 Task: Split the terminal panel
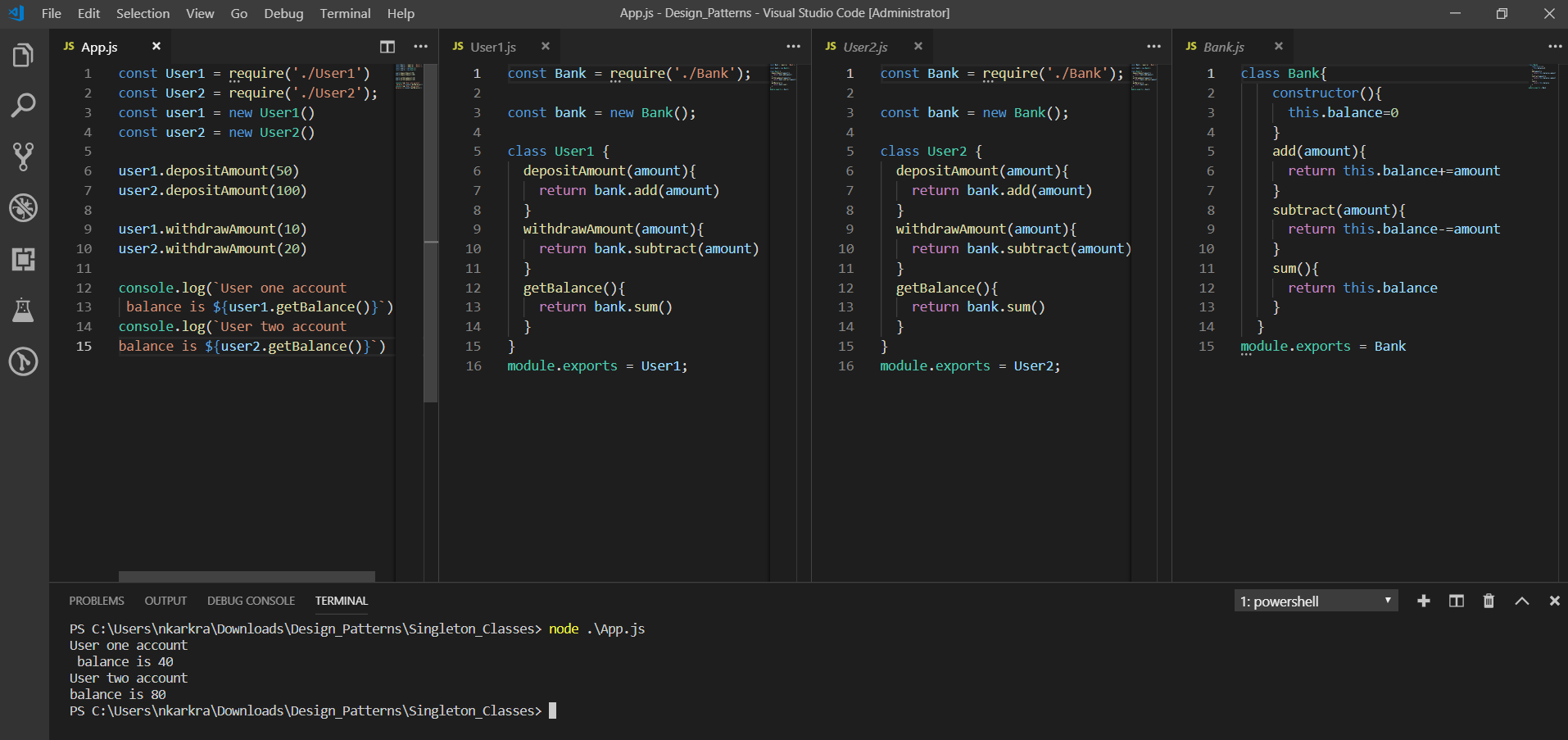point(1457,601)
